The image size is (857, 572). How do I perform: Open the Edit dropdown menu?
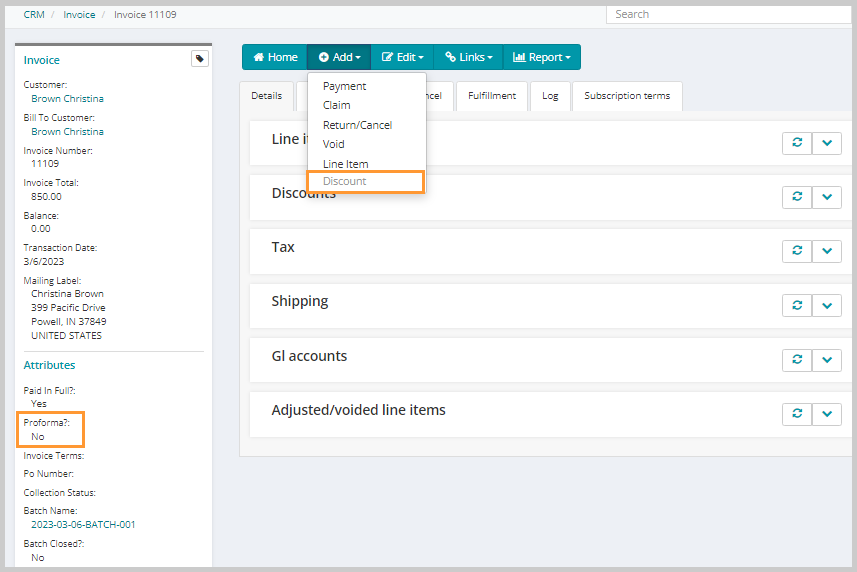[402, 57]
